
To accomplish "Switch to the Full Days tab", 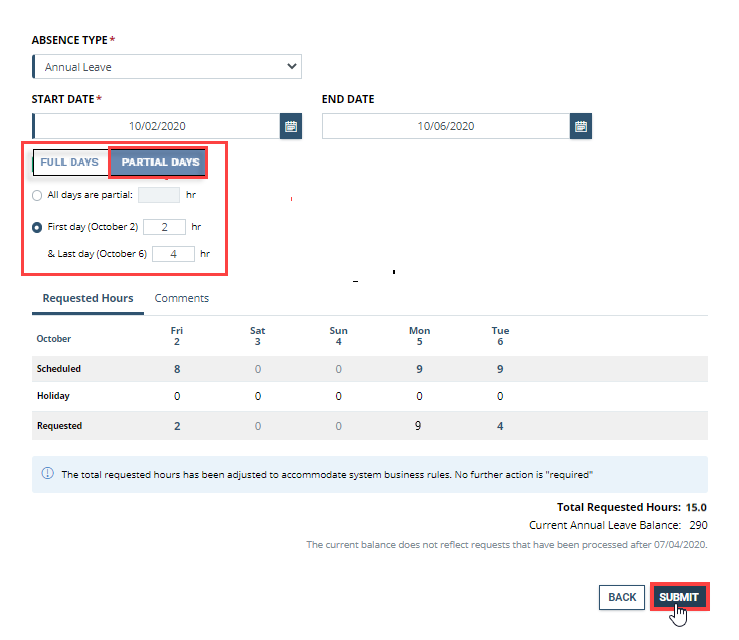I will click(x=70, y=162).
